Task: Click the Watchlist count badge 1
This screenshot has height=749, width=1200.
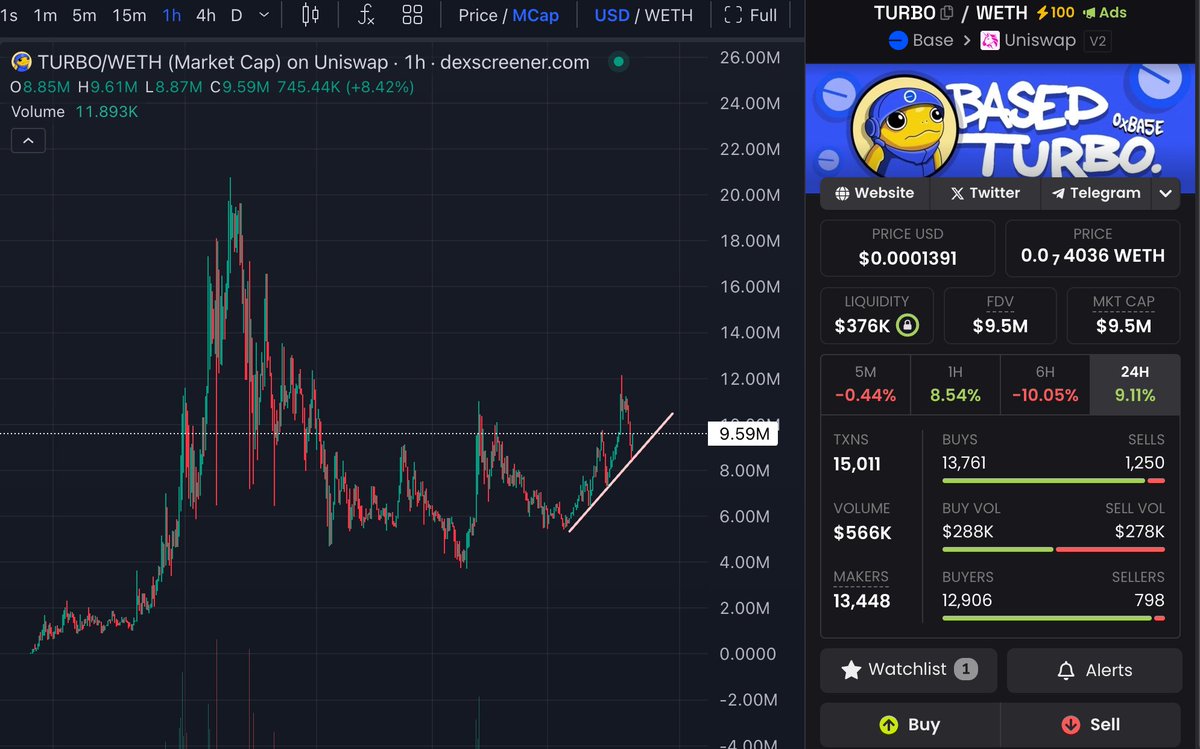Action: pos(965,670)
